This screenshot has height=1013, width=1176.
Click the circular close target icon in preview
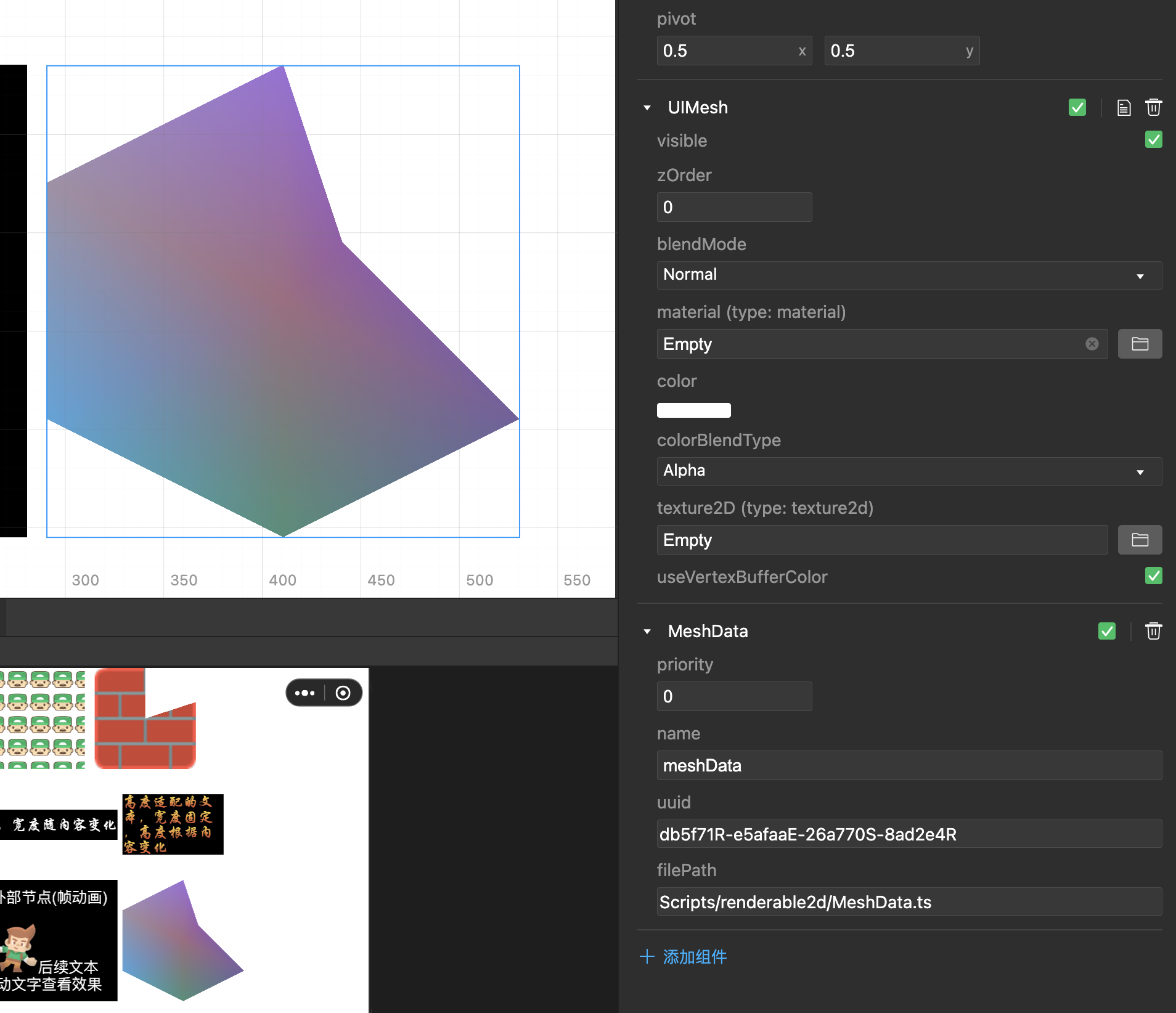[x=343, y=693]
